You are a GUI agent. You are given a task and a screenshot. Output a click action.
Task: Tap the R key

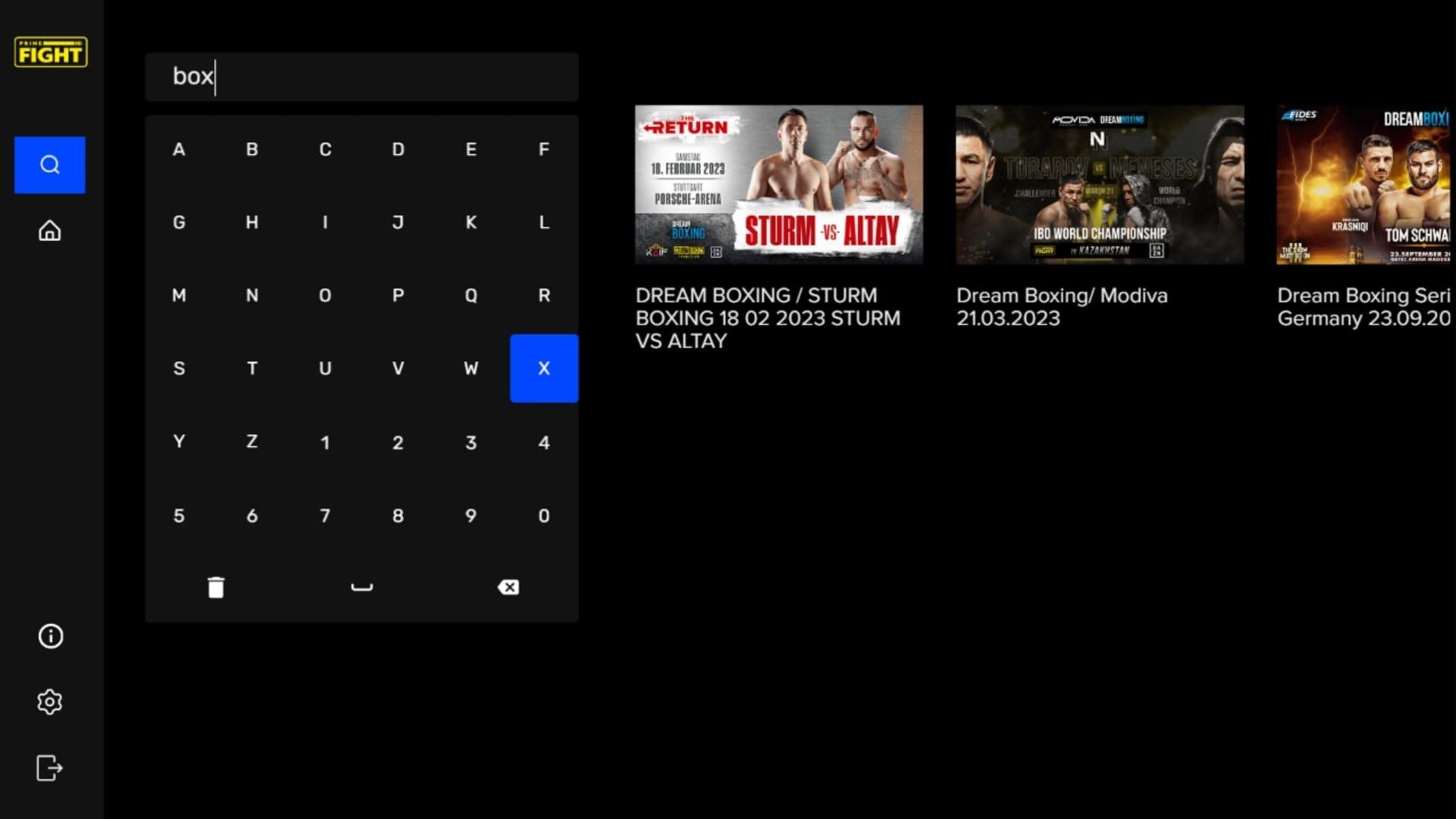(544, 295)
